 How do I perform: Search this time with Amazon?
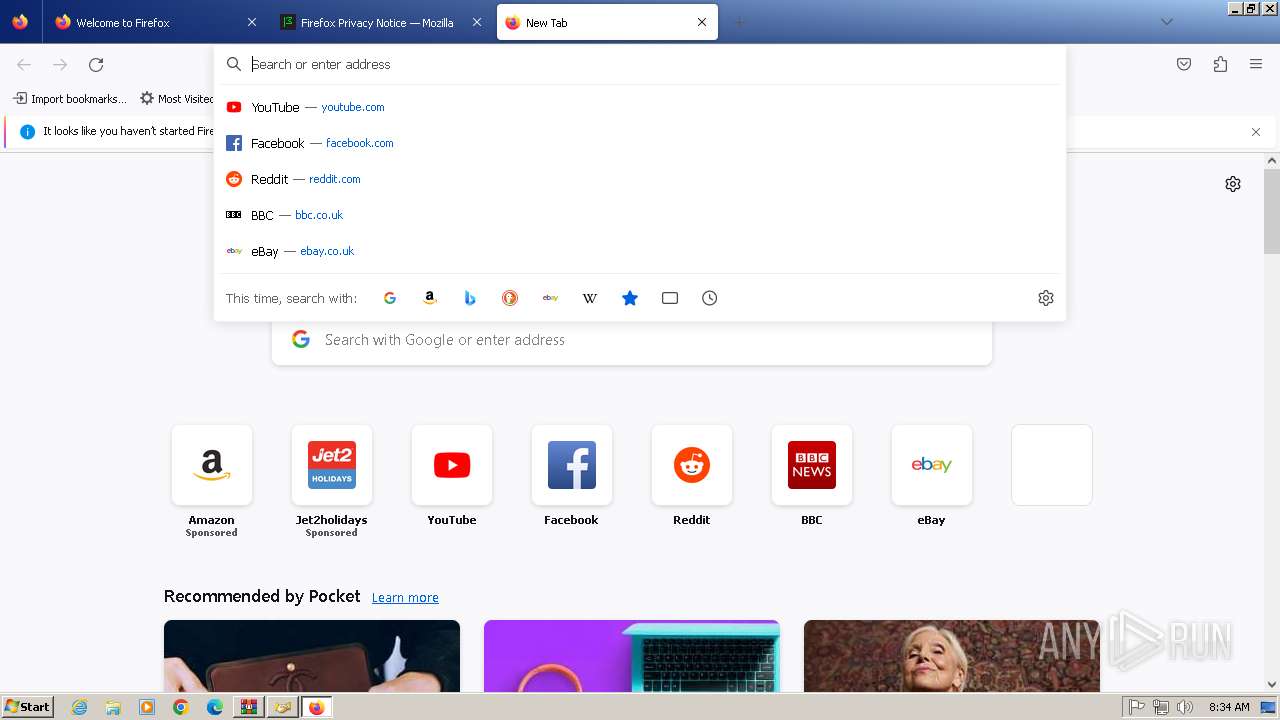tap(430, 298)
